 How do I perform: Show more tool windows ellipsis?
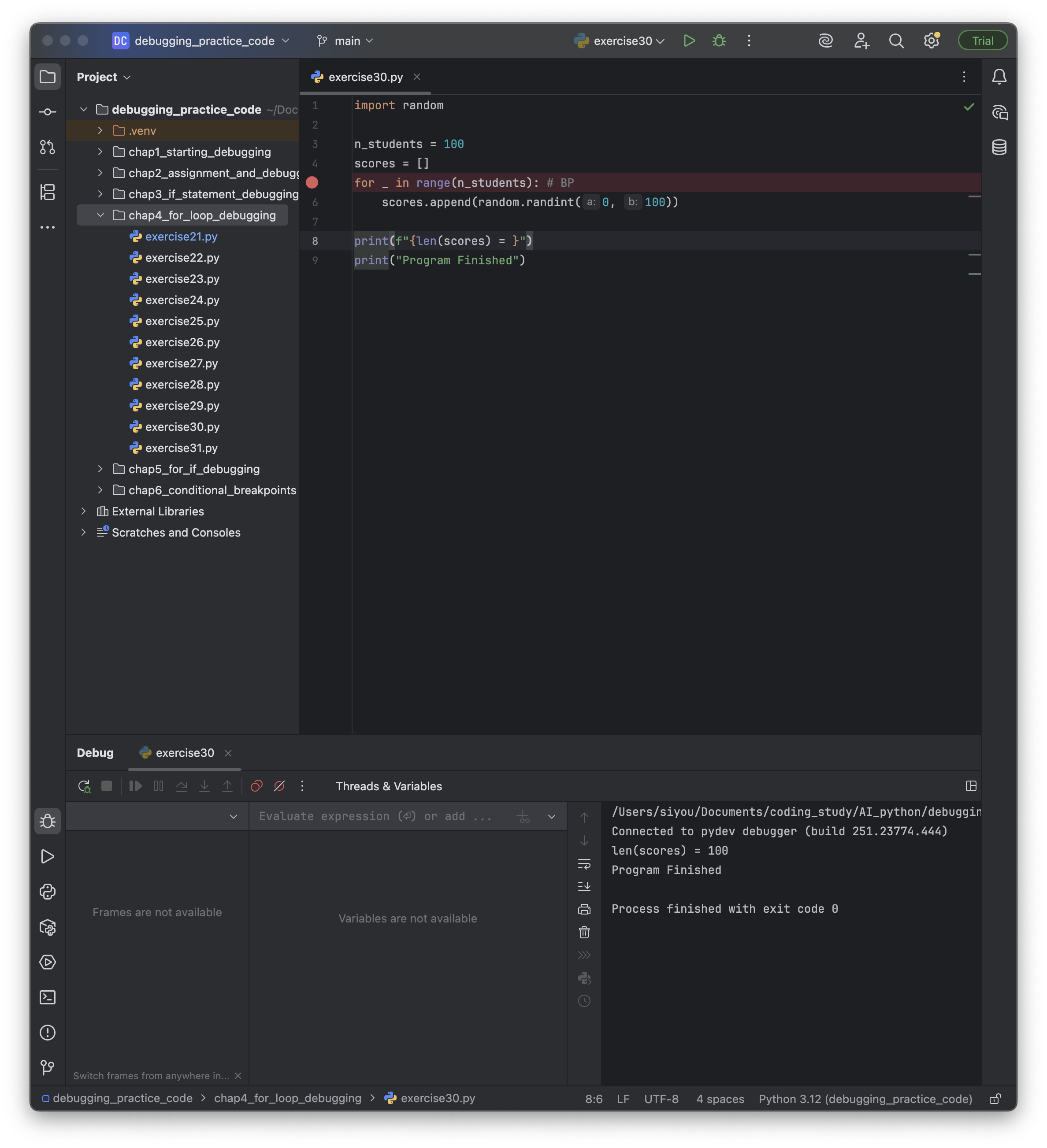[47, 227]
